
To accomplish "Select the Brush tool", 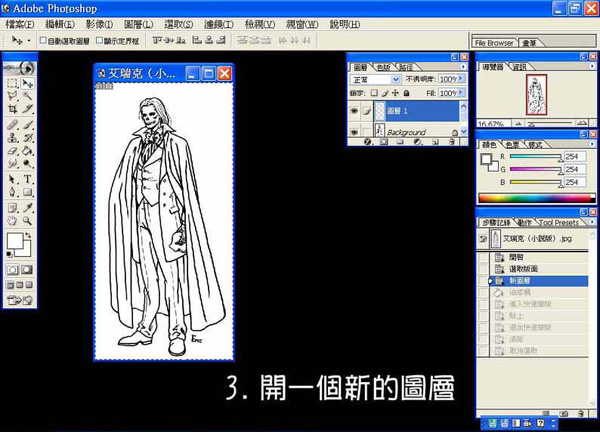I will [27, 124].
